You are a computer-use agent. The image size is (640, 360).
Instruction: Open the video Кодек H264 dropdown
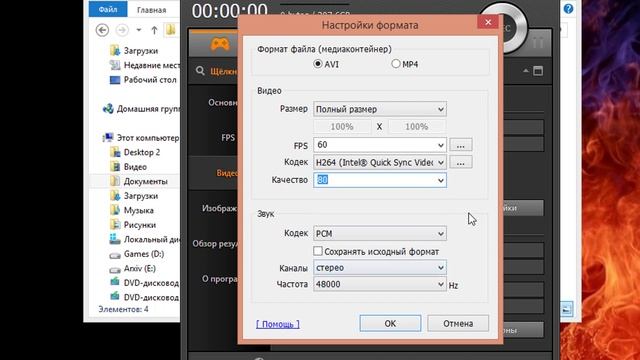pos(380,162)
